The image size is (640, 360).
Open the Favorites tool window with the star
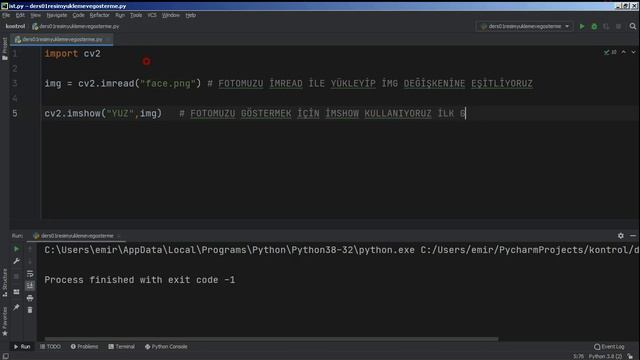(x=4, y=321)
